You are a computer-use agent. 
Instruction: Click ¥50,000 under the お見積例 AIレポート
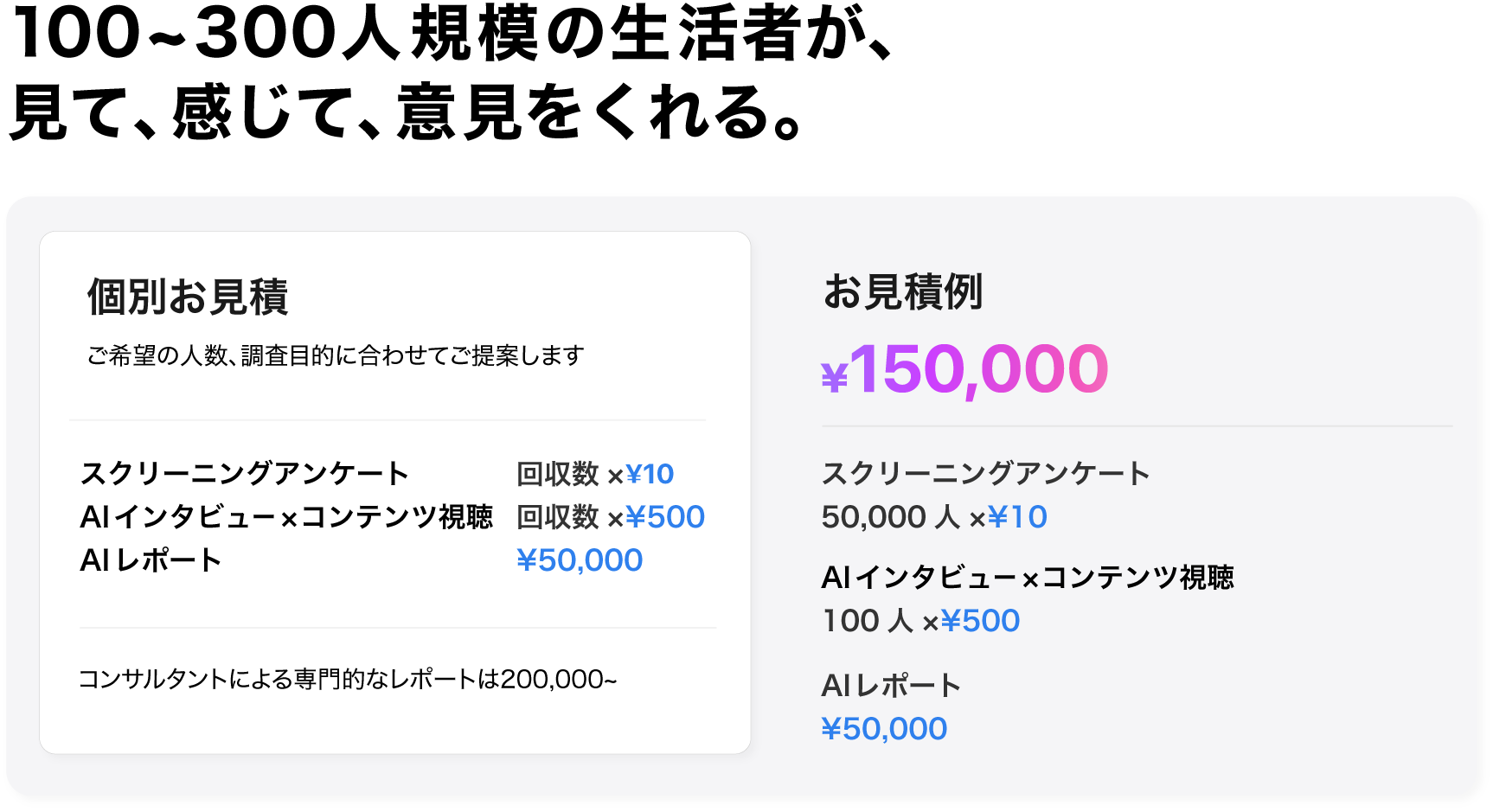click(884, 729)
